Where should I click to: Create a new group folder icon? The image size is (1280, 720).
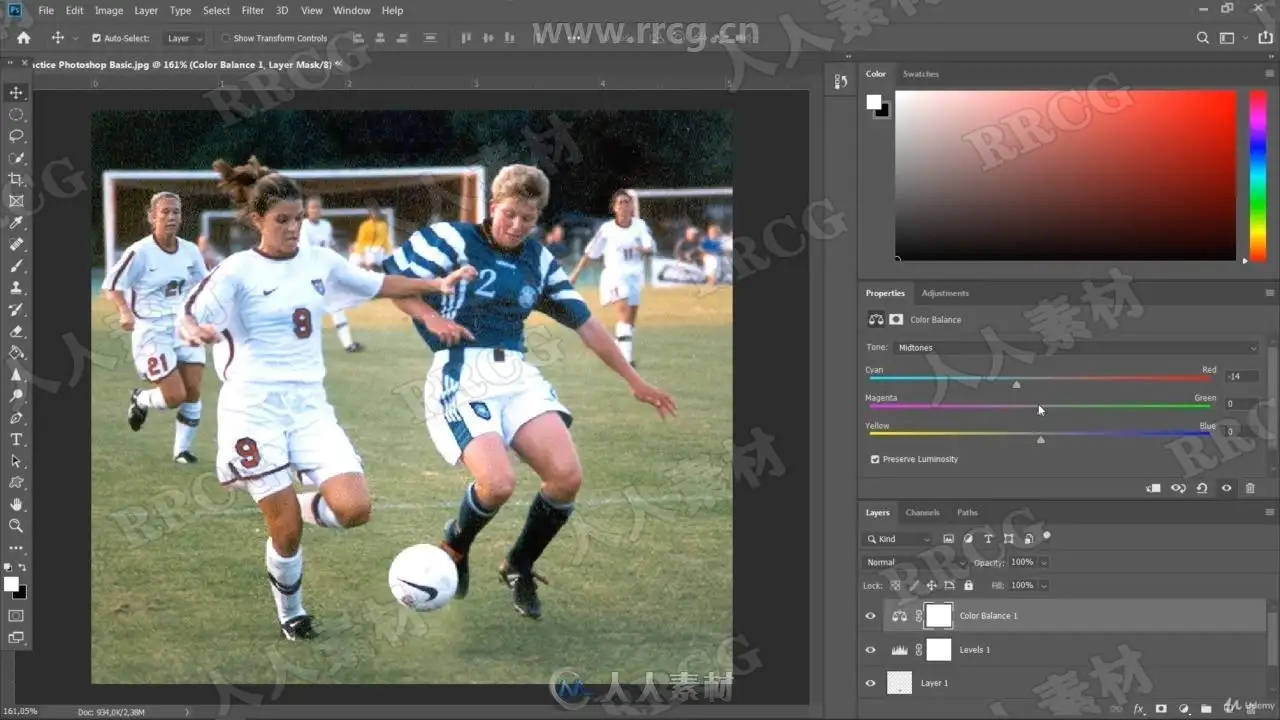coord(1206,709)
